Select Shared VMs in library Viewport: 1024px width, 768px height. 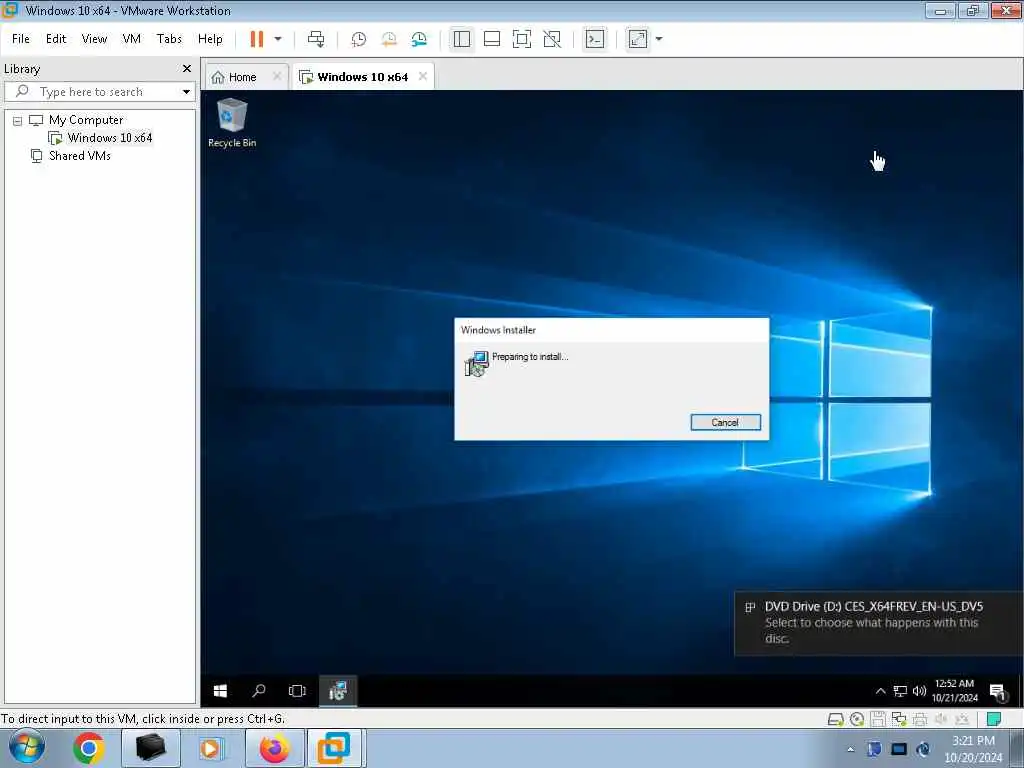80,156
